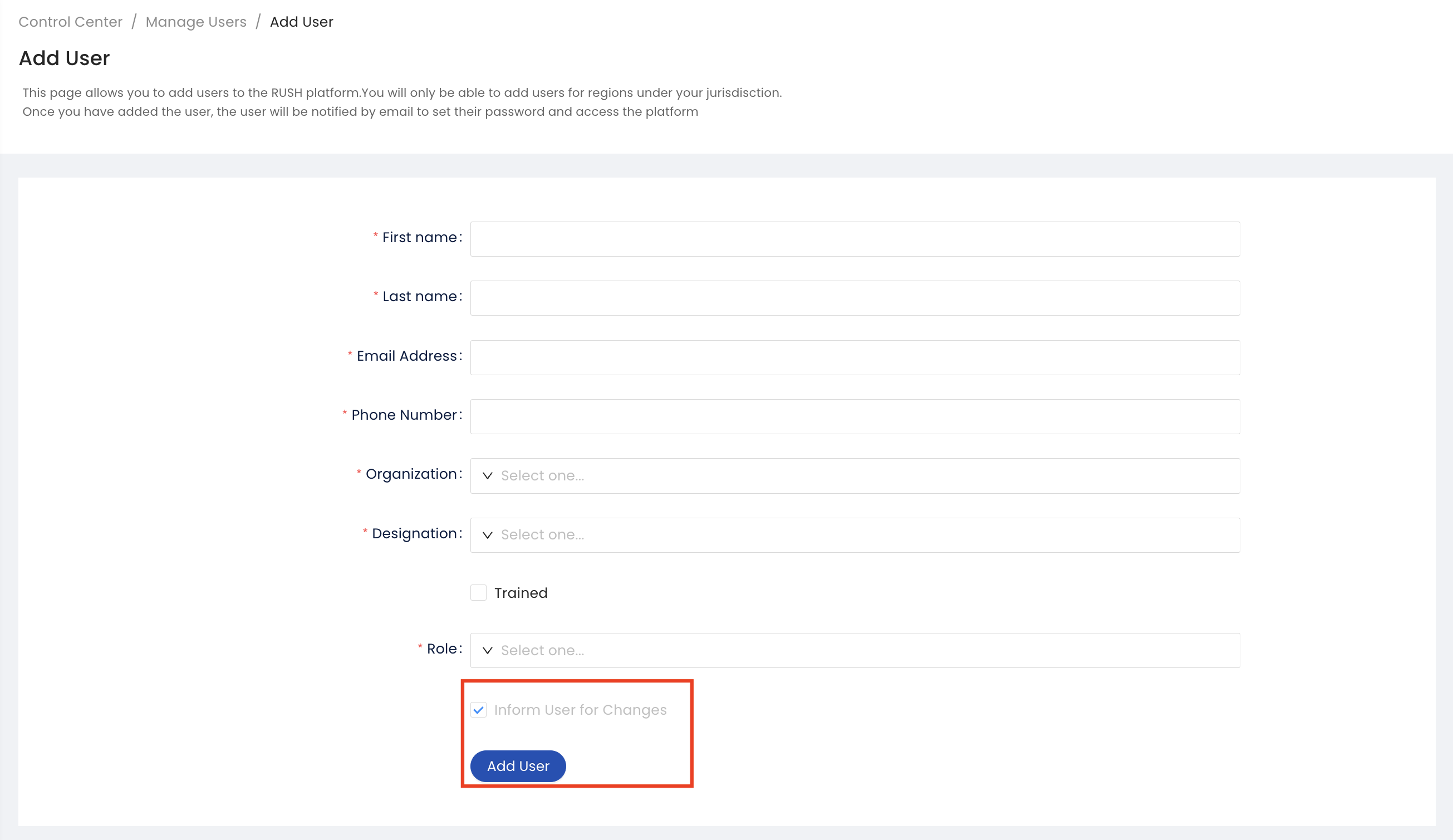The width and height of the screenshot is (1453, 840).
Task: Go to Control Center breadcrumb
Action: [x=70, y=22]
